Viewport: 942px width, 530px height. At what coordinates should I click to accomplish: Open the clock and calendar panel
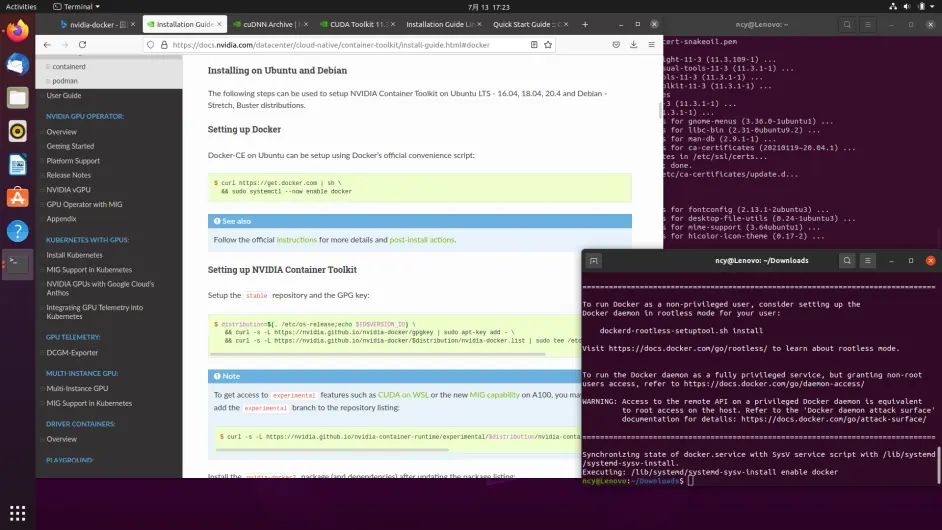click(x=488, y=7)
